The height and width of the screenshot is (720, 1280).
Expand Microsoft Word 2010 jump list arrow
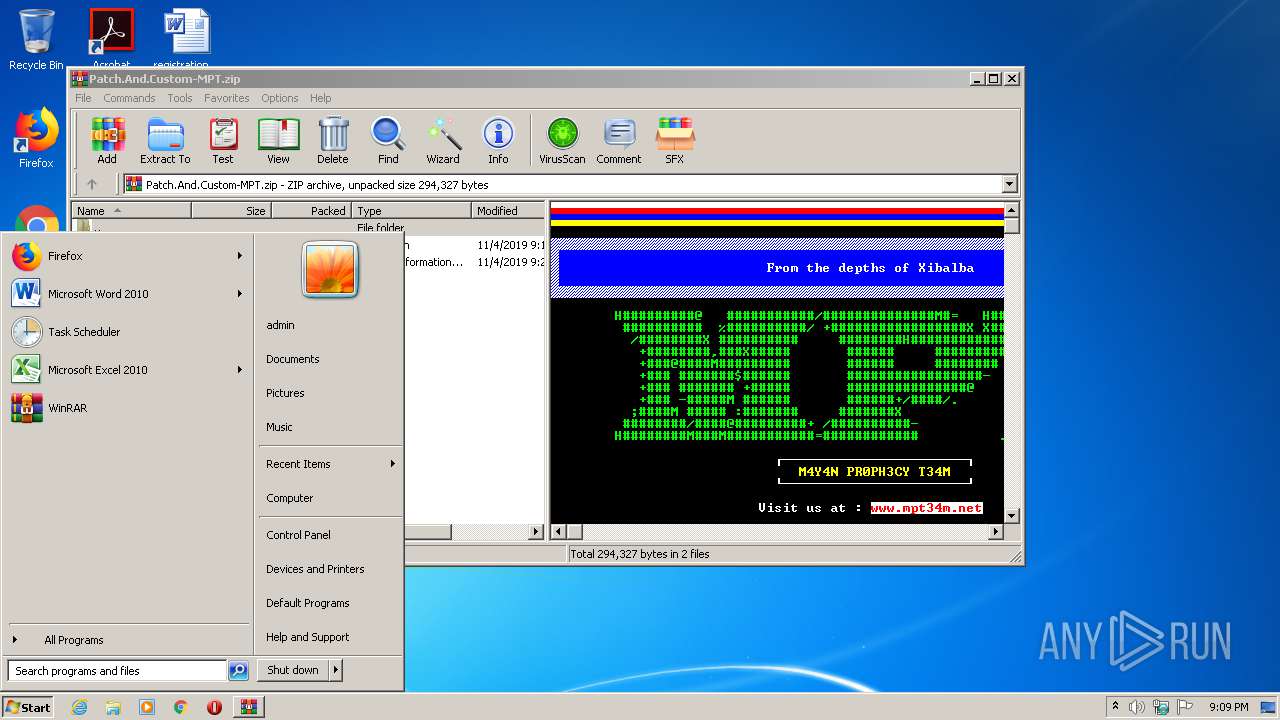coord(240,294)
